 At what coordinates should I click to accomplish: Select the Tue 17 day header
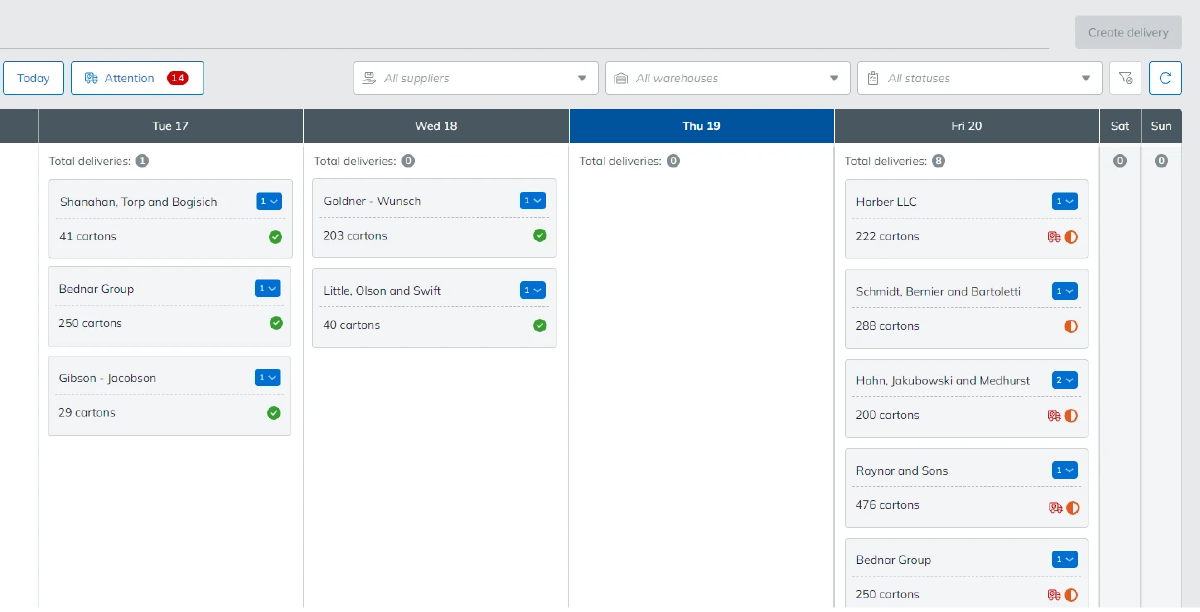coord(170,126)
